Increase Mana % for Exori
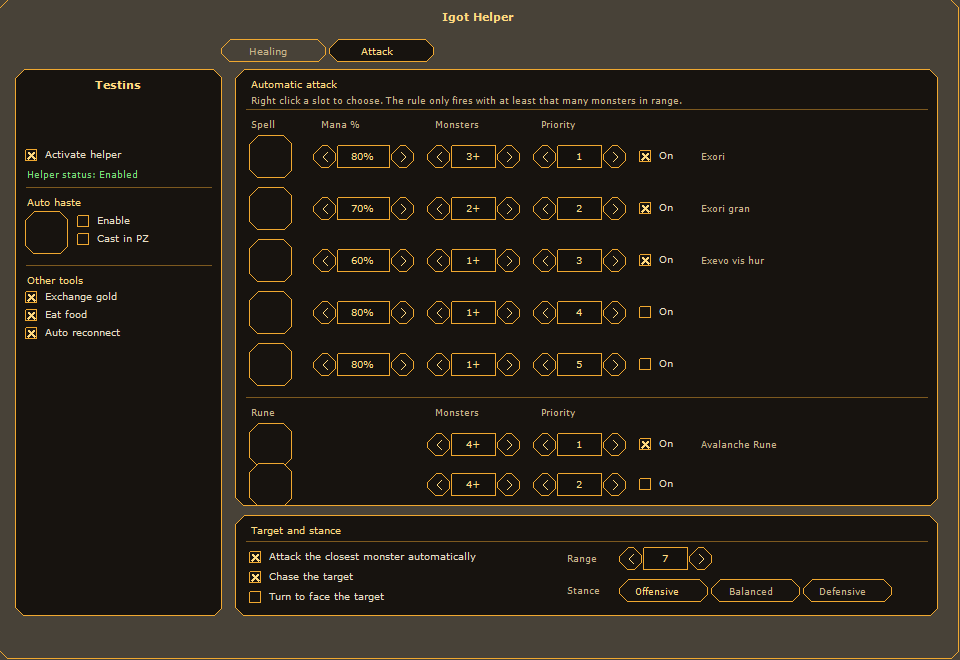The width and height of the screenshot is (960, 660). point(402,157)
